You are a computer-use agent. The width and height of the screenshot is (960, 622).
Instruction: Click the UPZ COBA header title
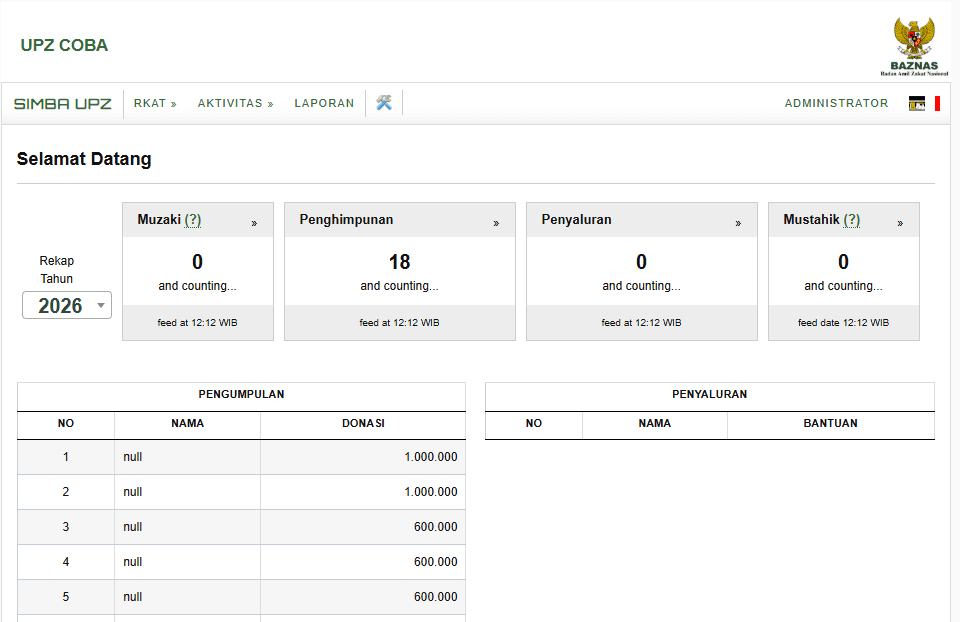coord(64,45)
